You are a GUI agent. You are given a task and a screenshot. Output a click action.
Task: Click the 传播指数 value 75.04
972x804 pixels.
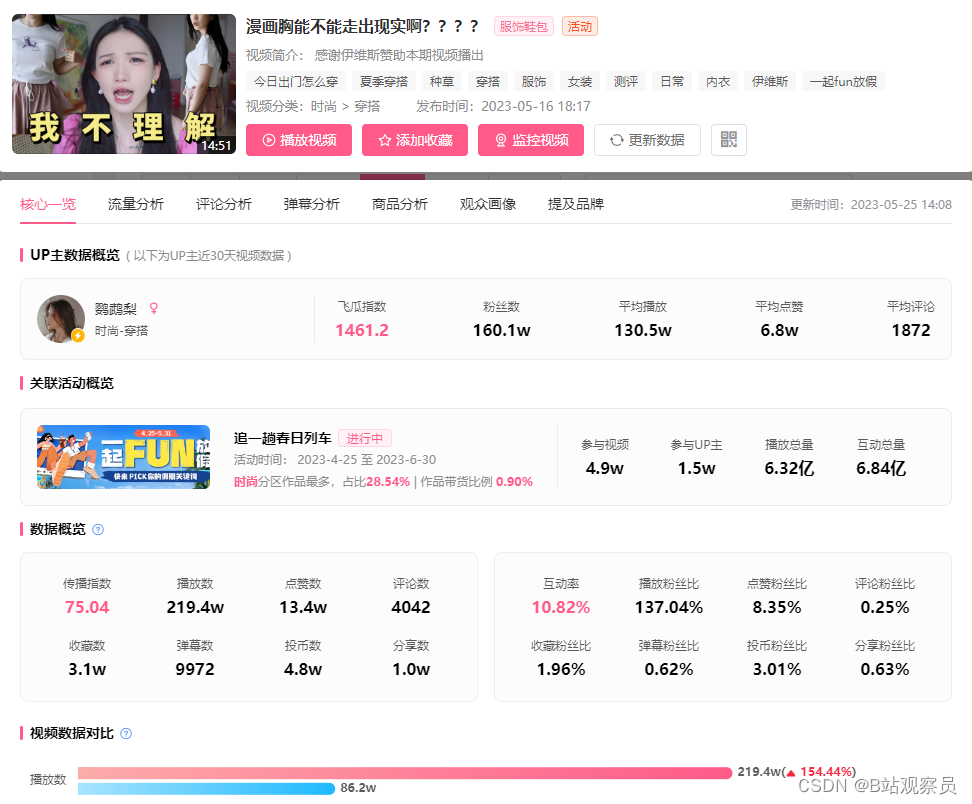(87, 607)
